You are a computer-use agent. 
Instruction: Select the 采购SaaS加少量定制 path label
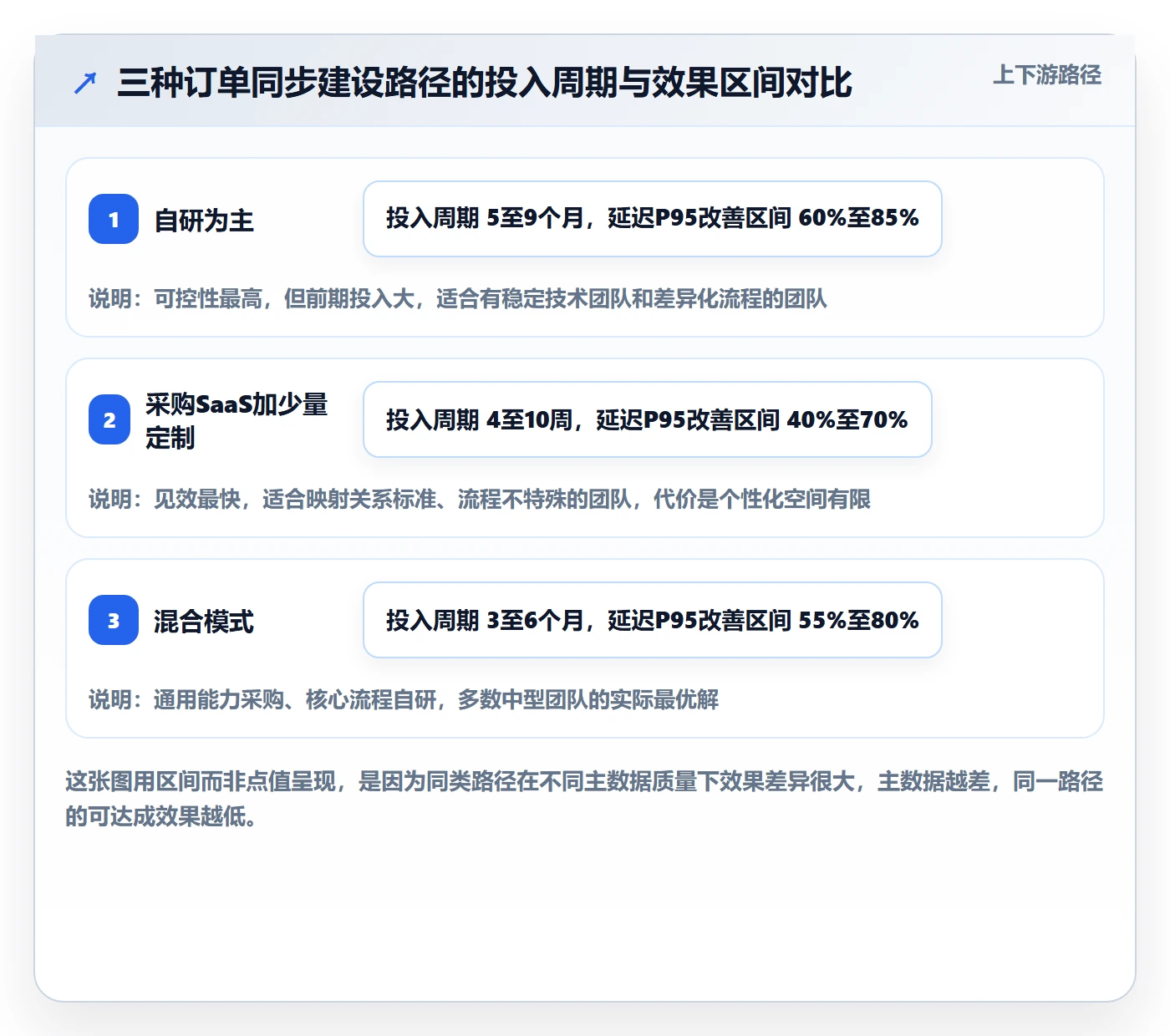click(x=237, y=420)
